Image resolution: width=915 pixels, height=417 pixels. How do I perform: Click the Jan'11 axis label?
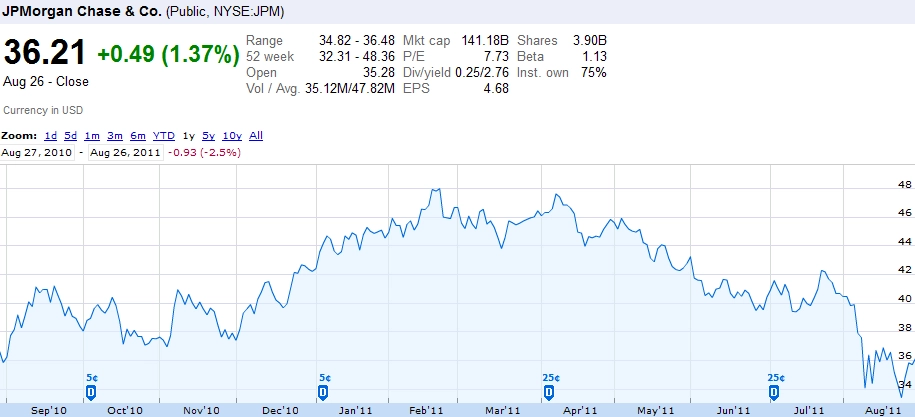[x=356, y=411]
